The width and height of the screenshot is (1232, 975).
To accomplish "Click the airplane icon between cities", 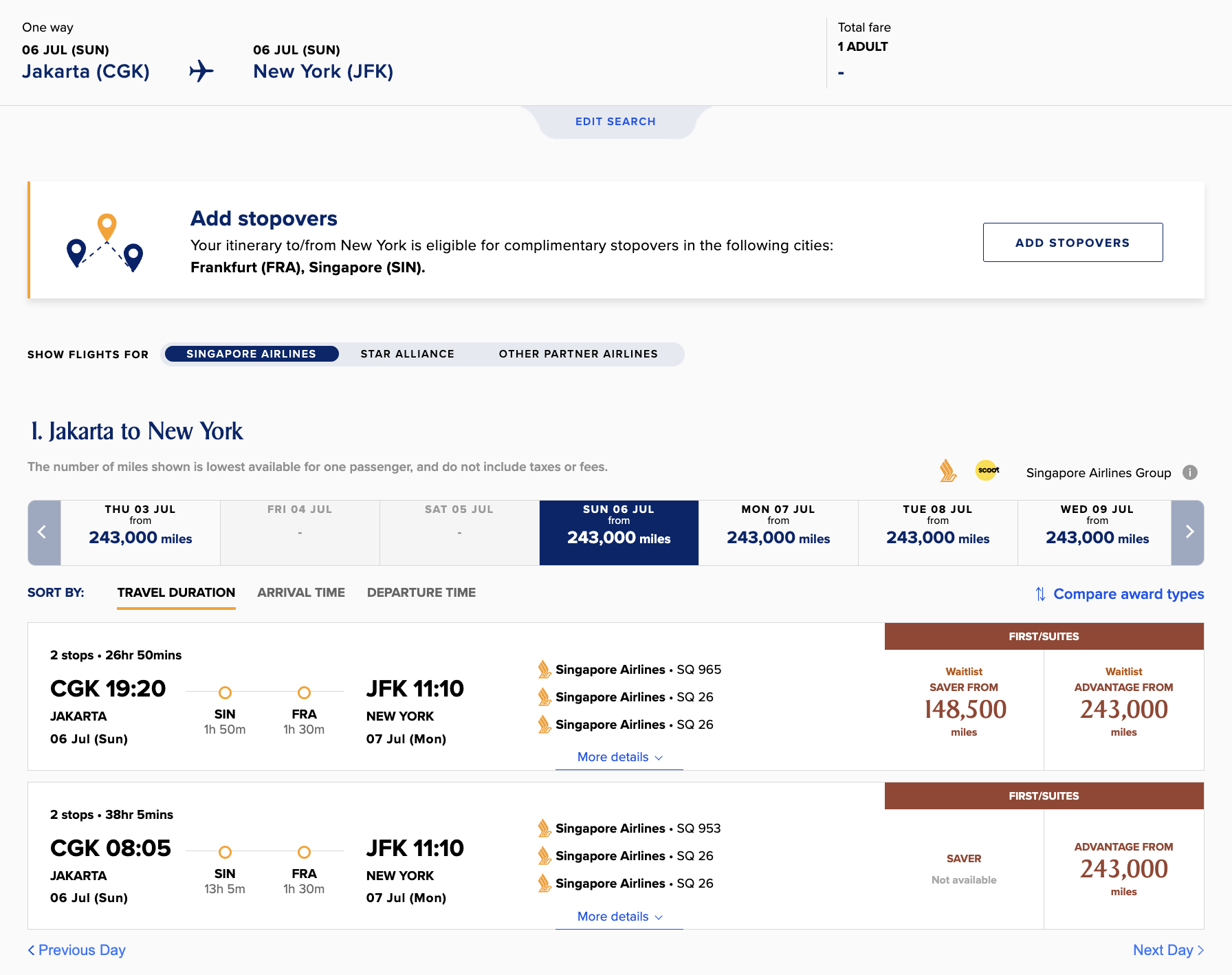I will click(201, 71).
